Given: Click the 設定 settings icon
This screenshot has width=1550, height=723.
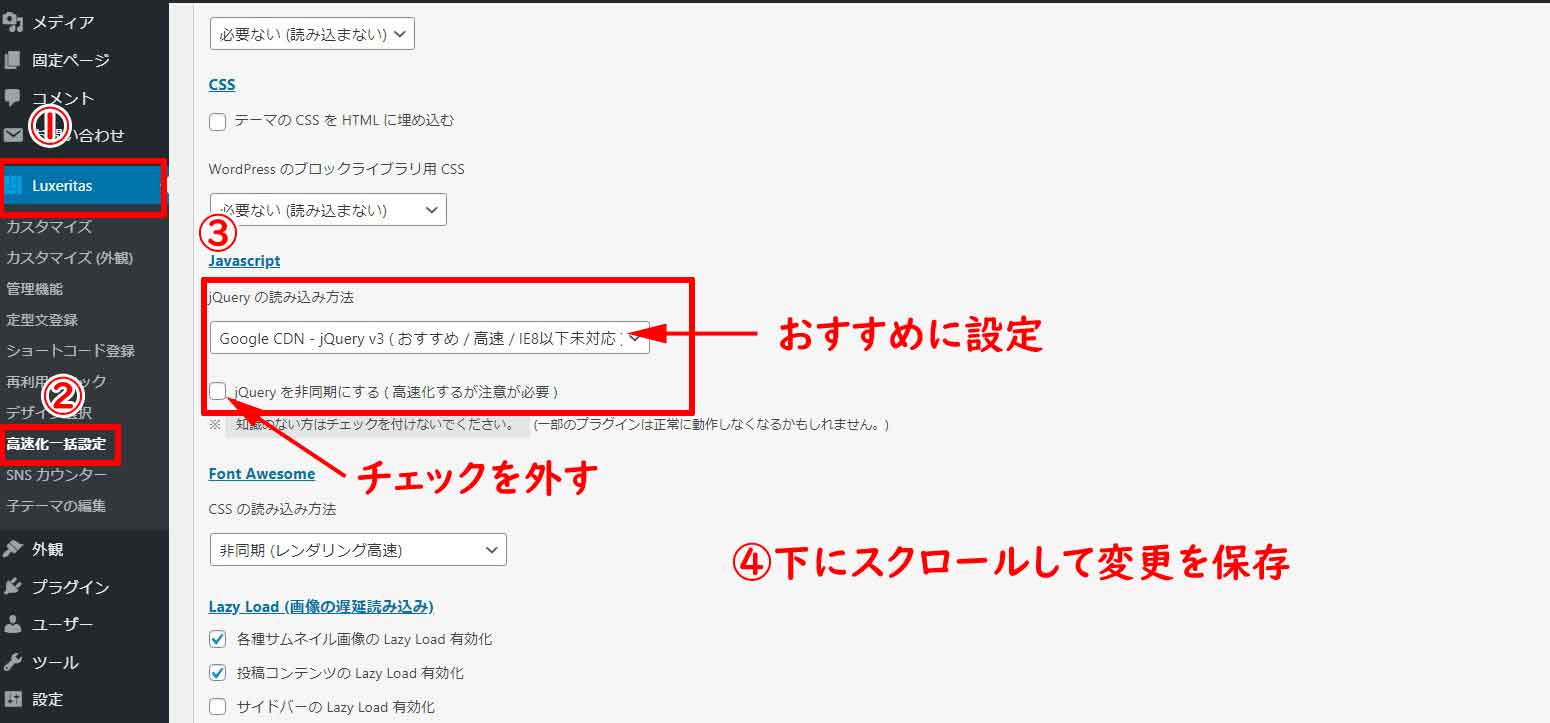Looking at the screenshot, I should coord(13,700).
